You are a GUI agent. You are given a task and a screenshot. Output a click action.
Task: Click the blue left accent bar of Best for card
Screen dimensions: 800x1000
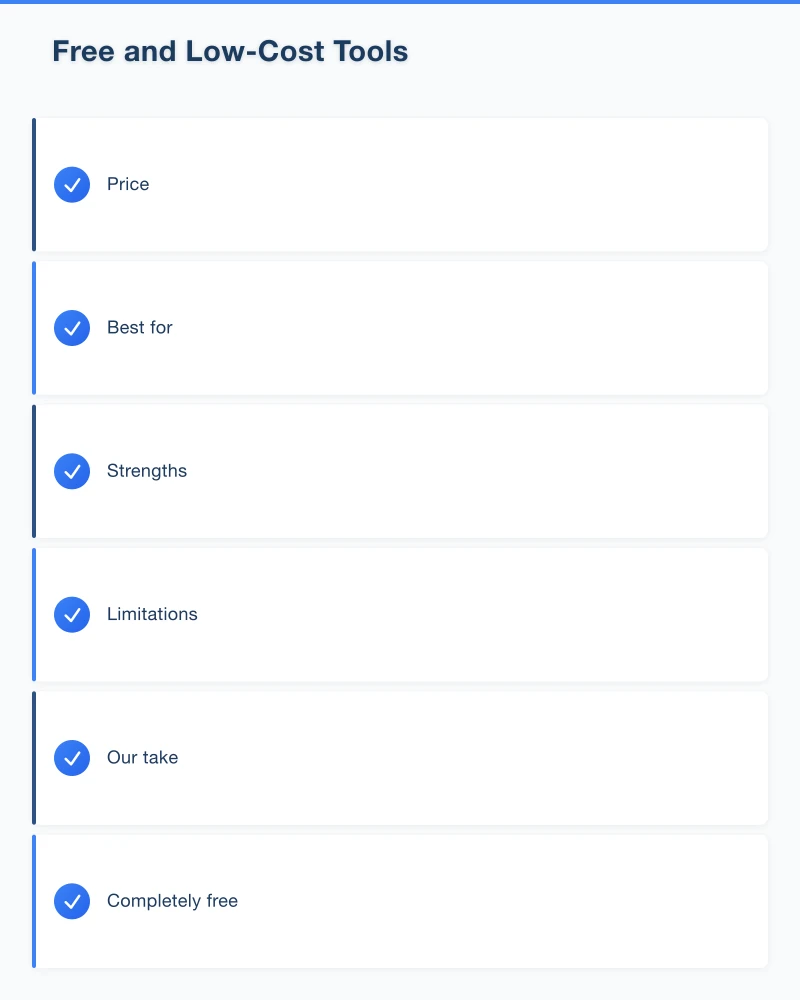[34, 328]
